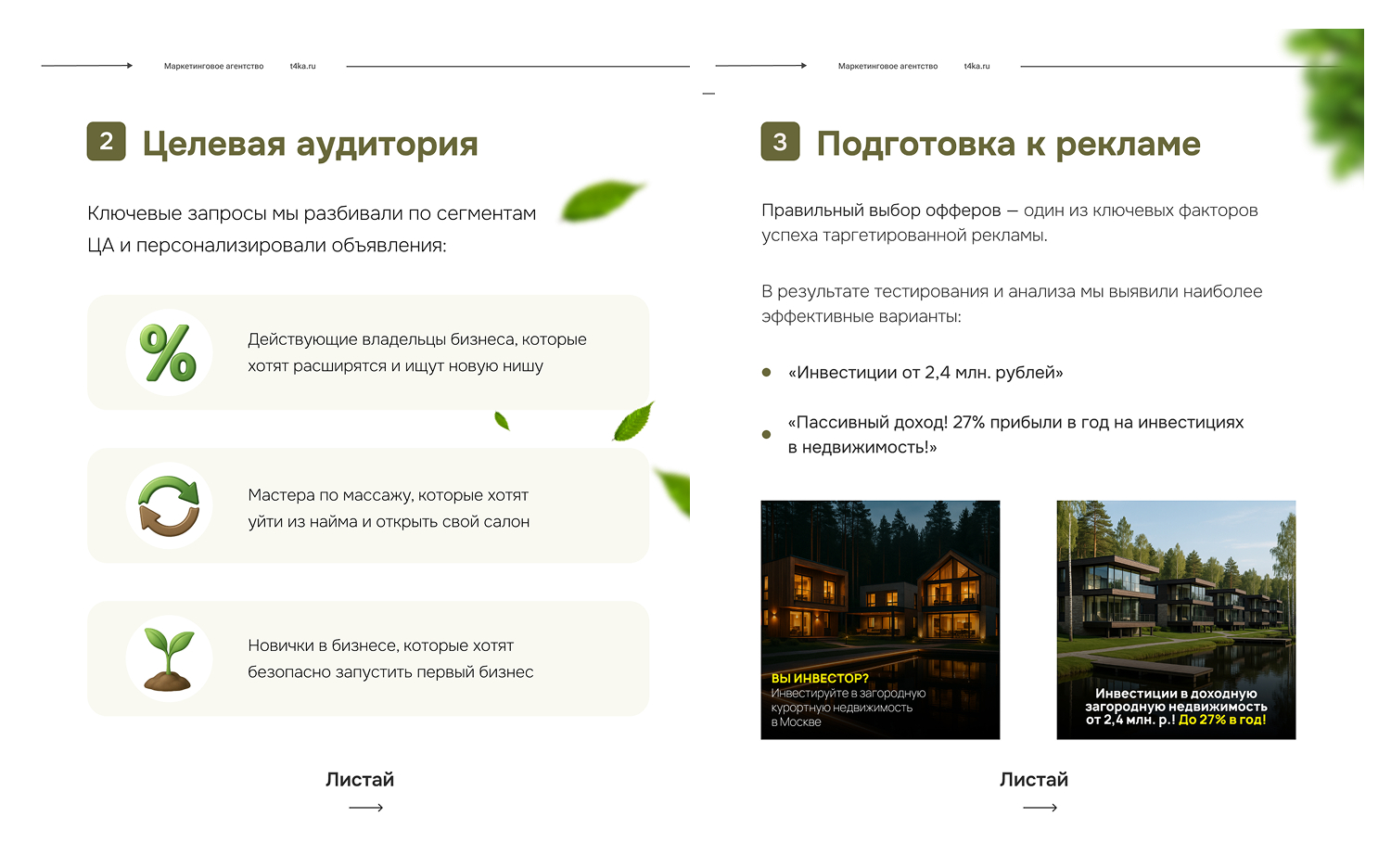The height and width of the screenshot is (868, 1391).
Task: Click paragraph В результате тестирования и анализа
Action: tap(1012, 303)
